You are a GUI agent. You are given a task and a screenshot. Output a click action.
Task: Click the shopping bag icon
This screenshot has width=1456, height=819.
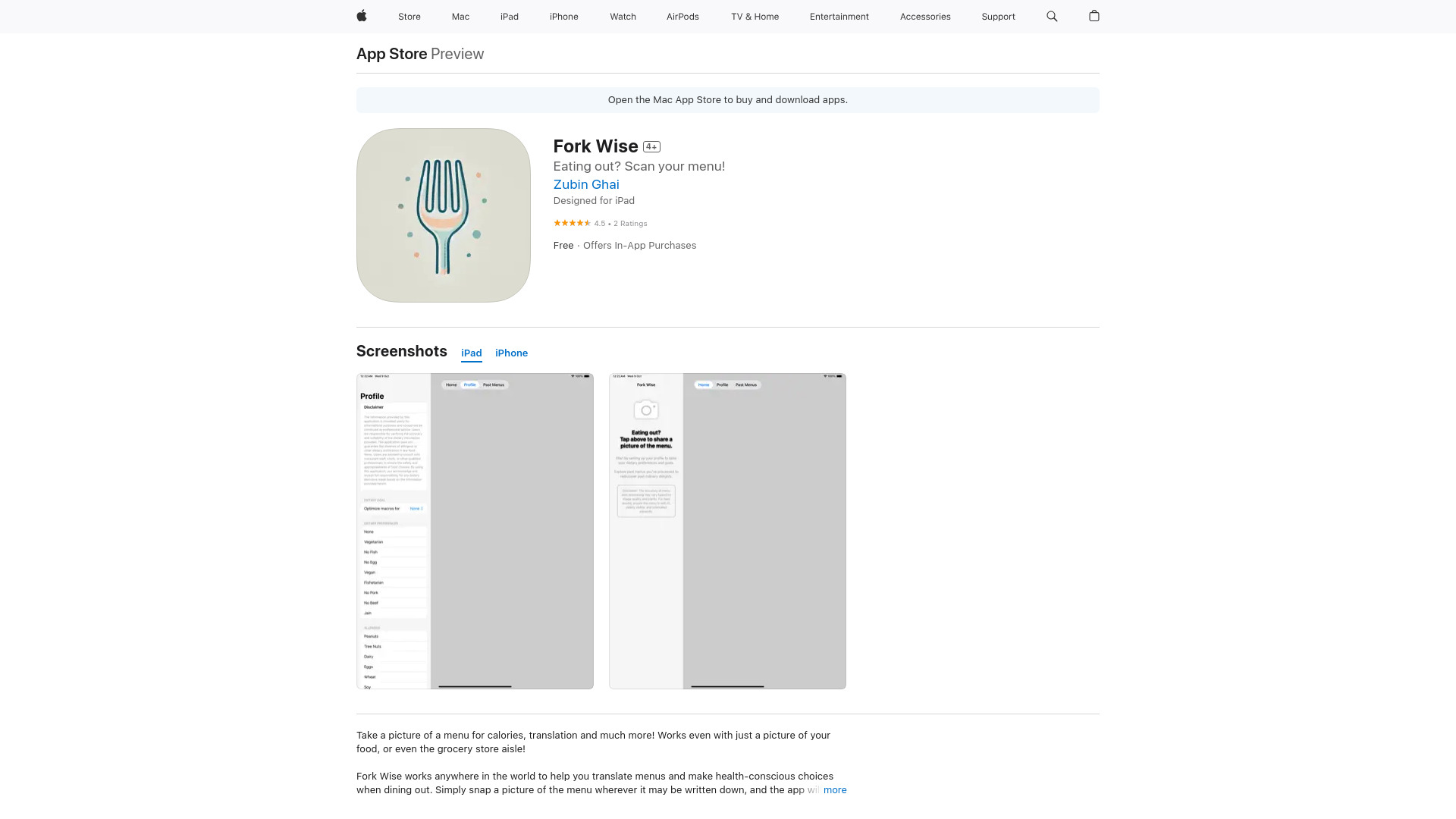point(1093,16)
